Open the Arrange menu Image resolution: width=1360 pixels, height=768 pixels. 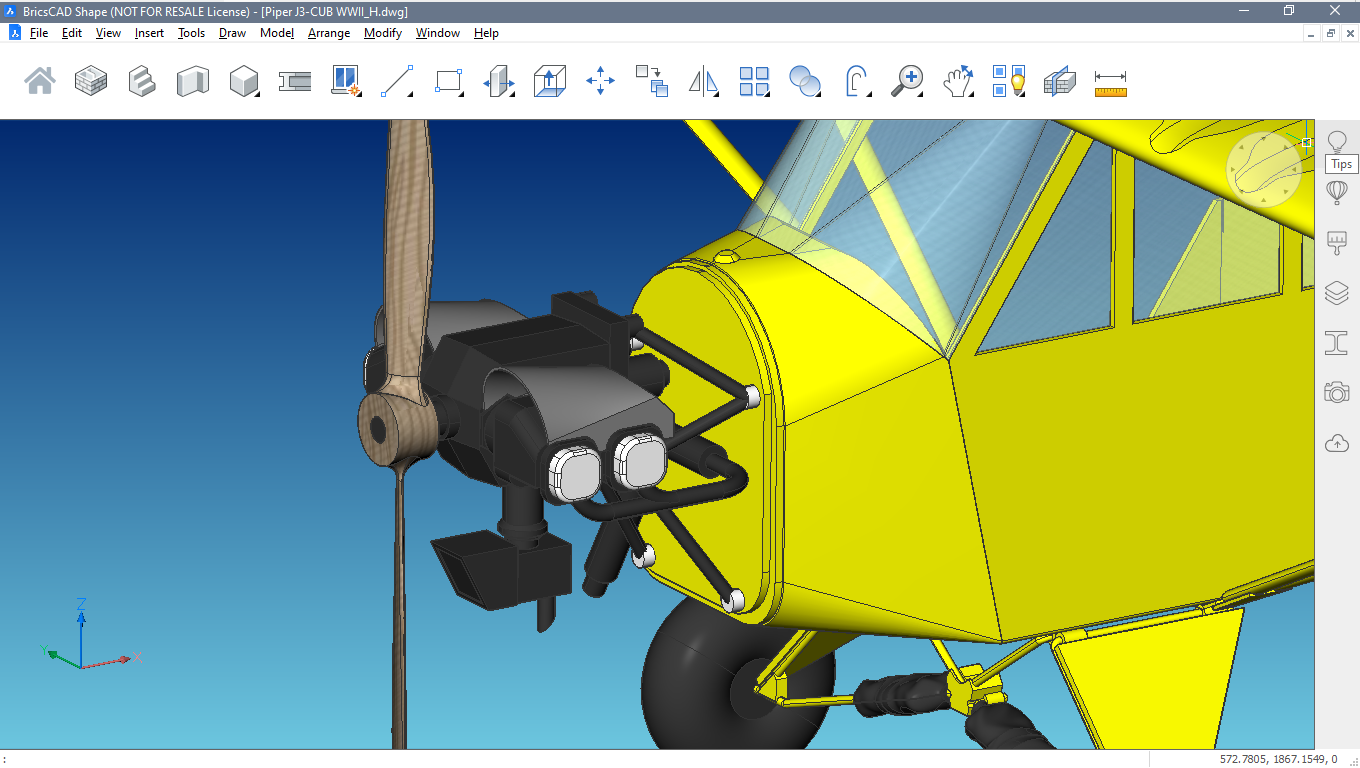(329, 33)
